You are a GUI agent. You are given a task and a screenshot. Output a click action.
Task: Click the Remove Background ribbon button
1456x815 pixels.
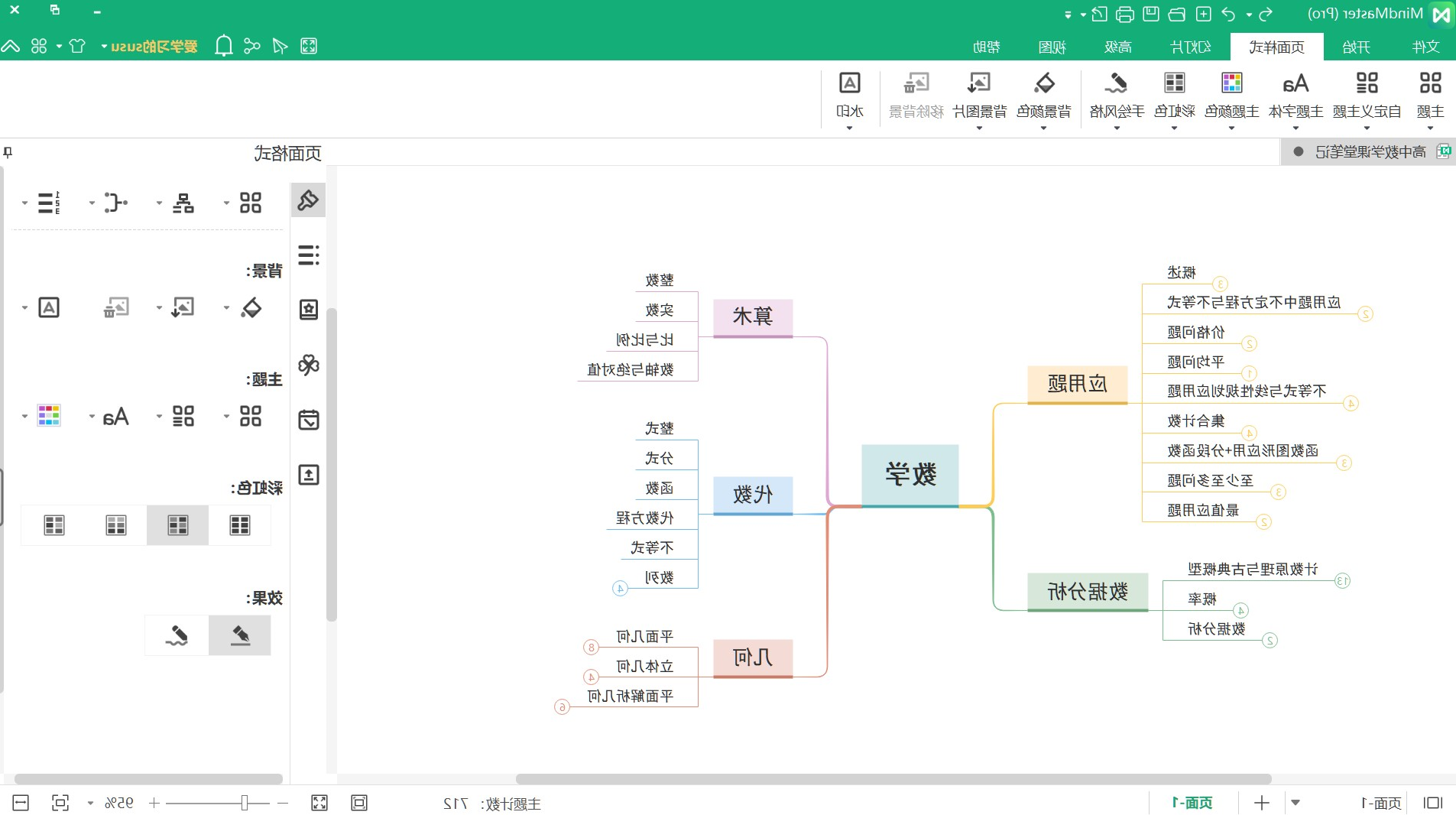coord(916,96)
